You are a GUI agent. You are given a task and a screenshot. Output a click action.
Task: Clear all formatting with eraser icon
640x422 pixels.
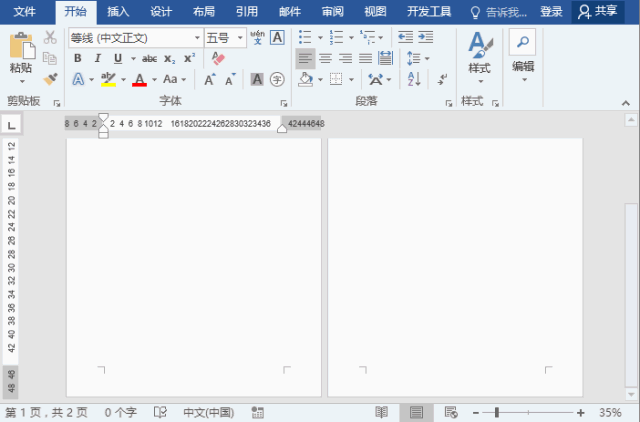(218, 58)
